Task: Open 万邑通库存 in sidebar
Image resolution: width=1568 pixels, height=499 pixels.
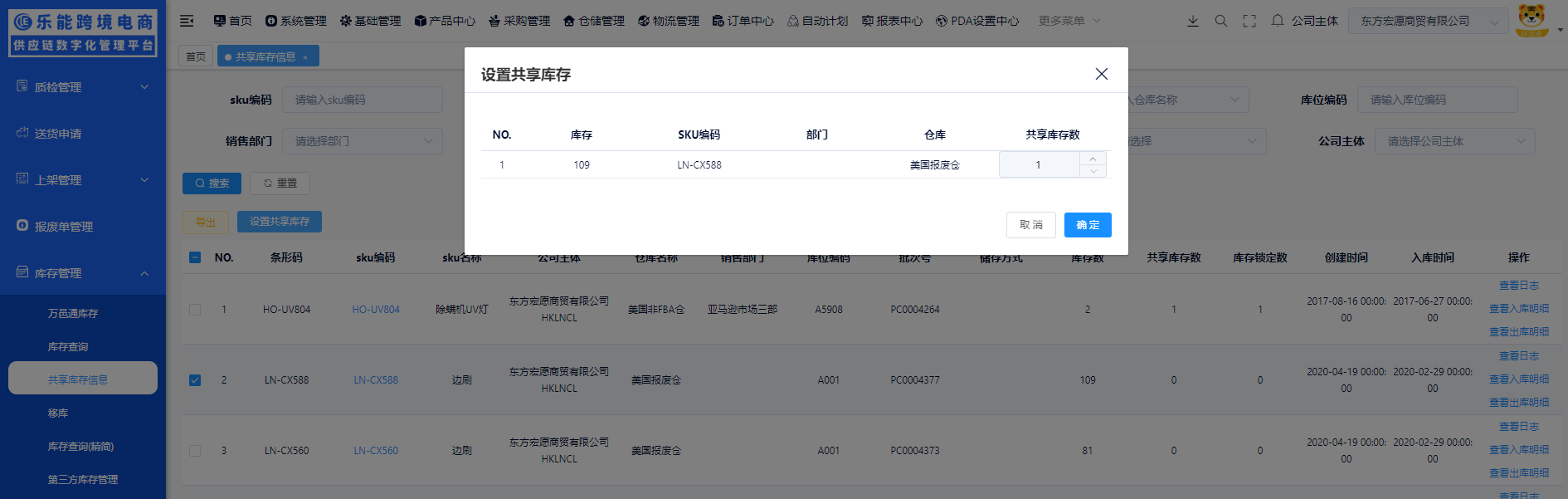Action: [73, 313]
